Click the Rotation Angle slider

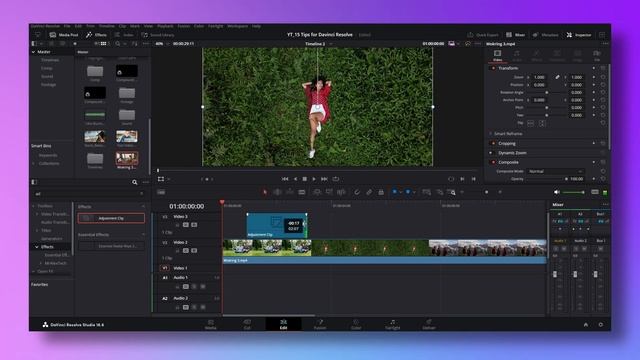[x=547, y=93]
